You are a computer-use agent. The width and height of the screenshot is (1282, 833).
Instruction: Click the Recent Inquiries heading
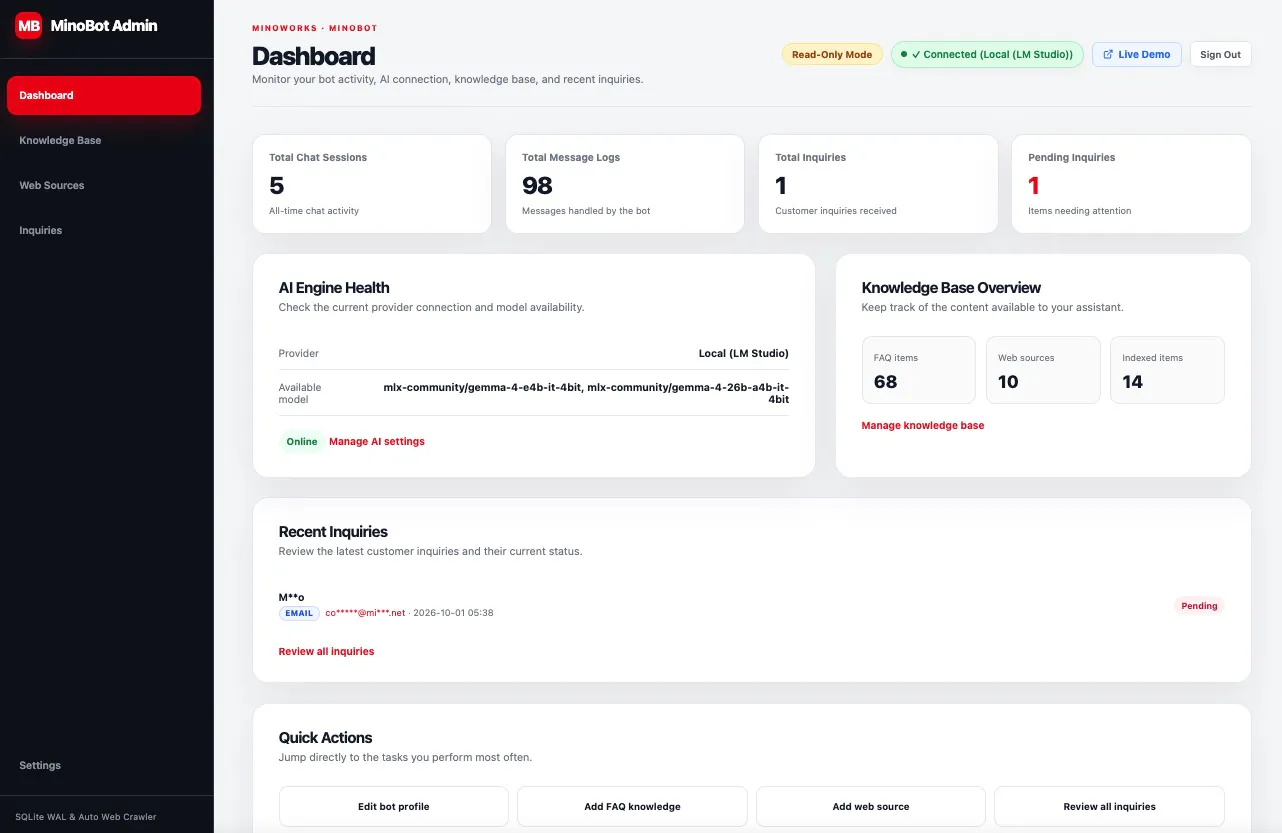pyautogui.click(x=333, y=532)
